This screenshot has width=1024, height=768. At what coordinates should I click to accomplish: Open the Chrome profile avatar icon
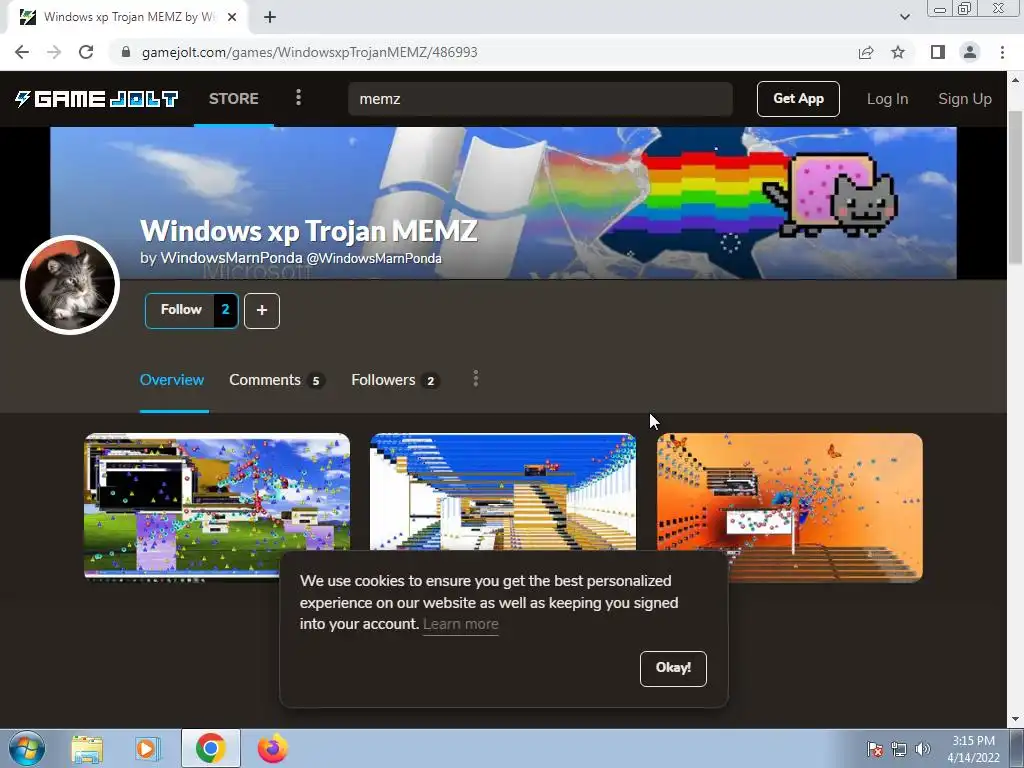click(970, 52)
